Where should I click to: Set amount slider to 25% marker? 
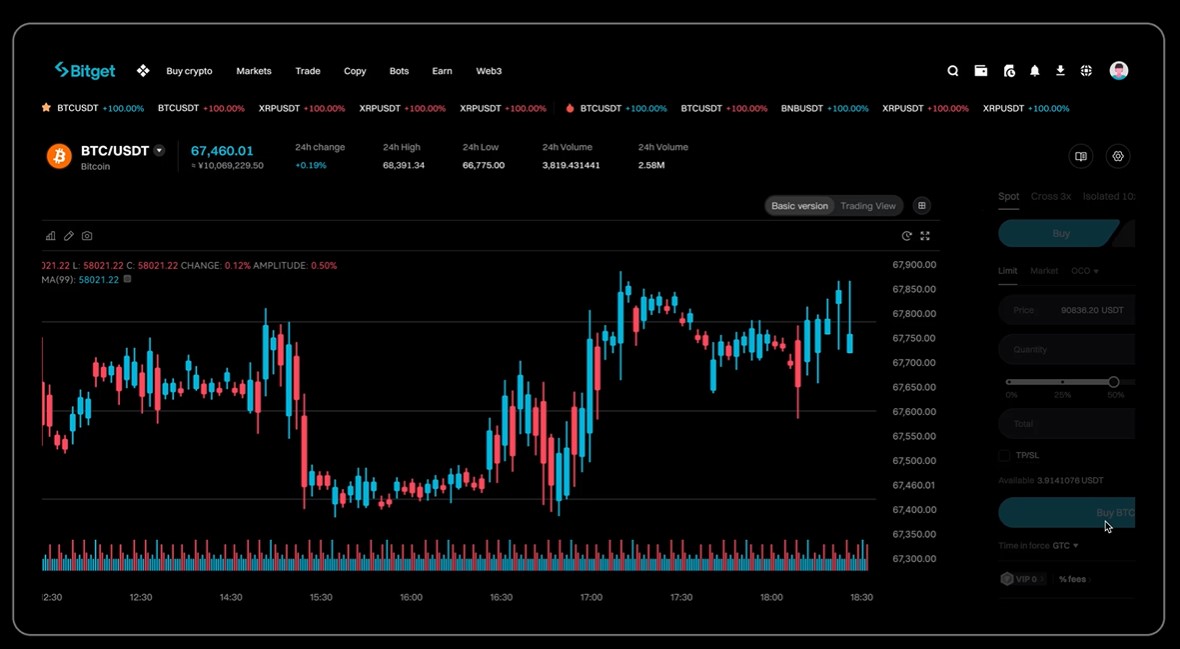tap(1062, 382)
